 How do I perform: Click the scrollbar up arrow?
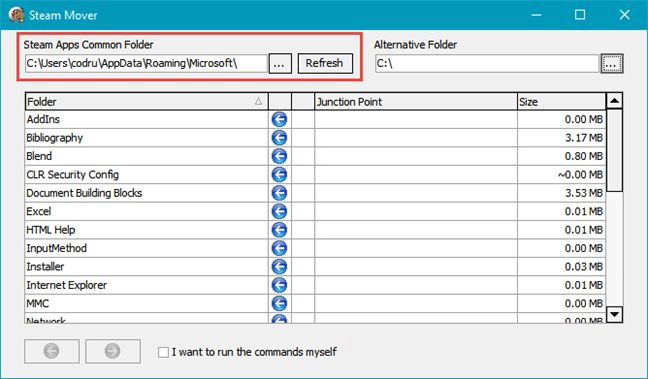click(615, 100)
